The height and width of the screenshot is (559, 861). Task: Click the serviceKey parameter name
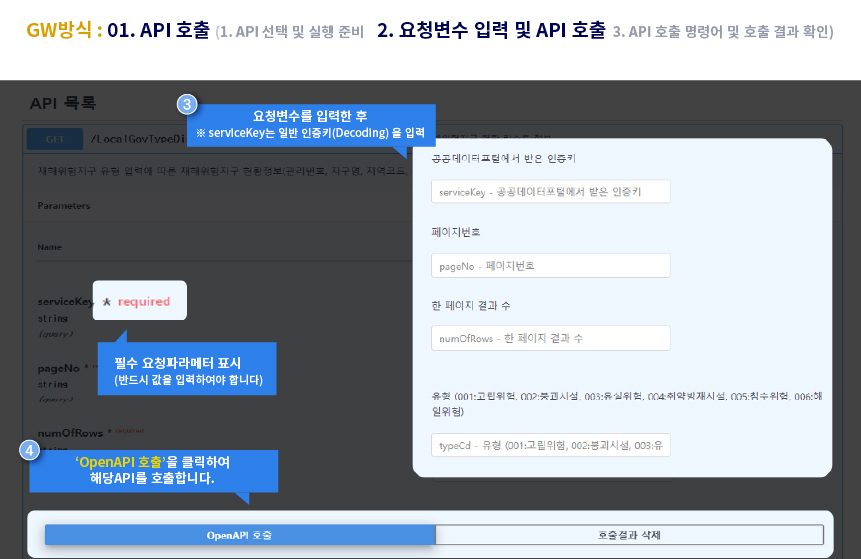(65, 301)
